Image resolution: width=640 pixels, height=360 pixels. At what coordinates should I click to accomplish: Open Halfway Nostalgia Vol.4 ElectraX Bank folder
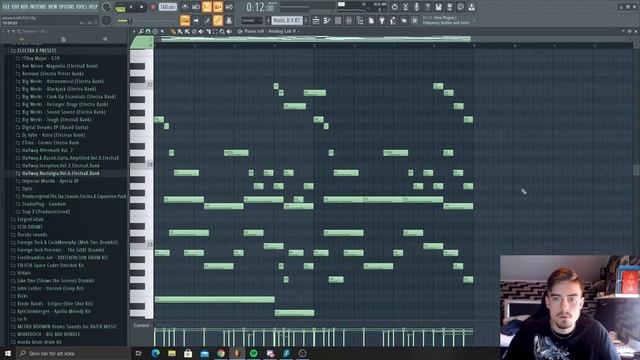click(x=60, y=173)
